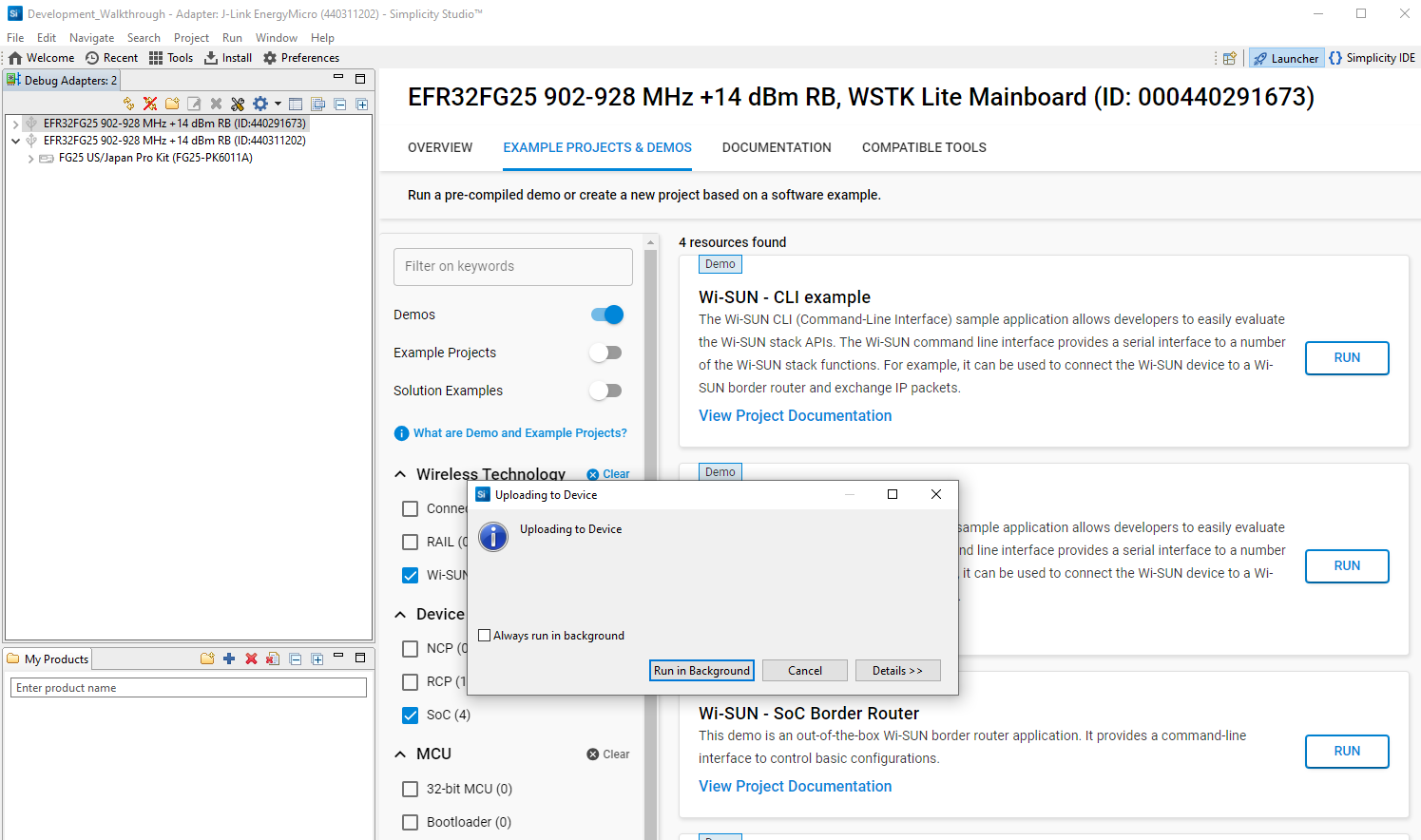Open the adapter preferences gear icon
Image resolution: width=1421 pixels, height=840 pixels.
pyautogui.click(x=260, y=104)
